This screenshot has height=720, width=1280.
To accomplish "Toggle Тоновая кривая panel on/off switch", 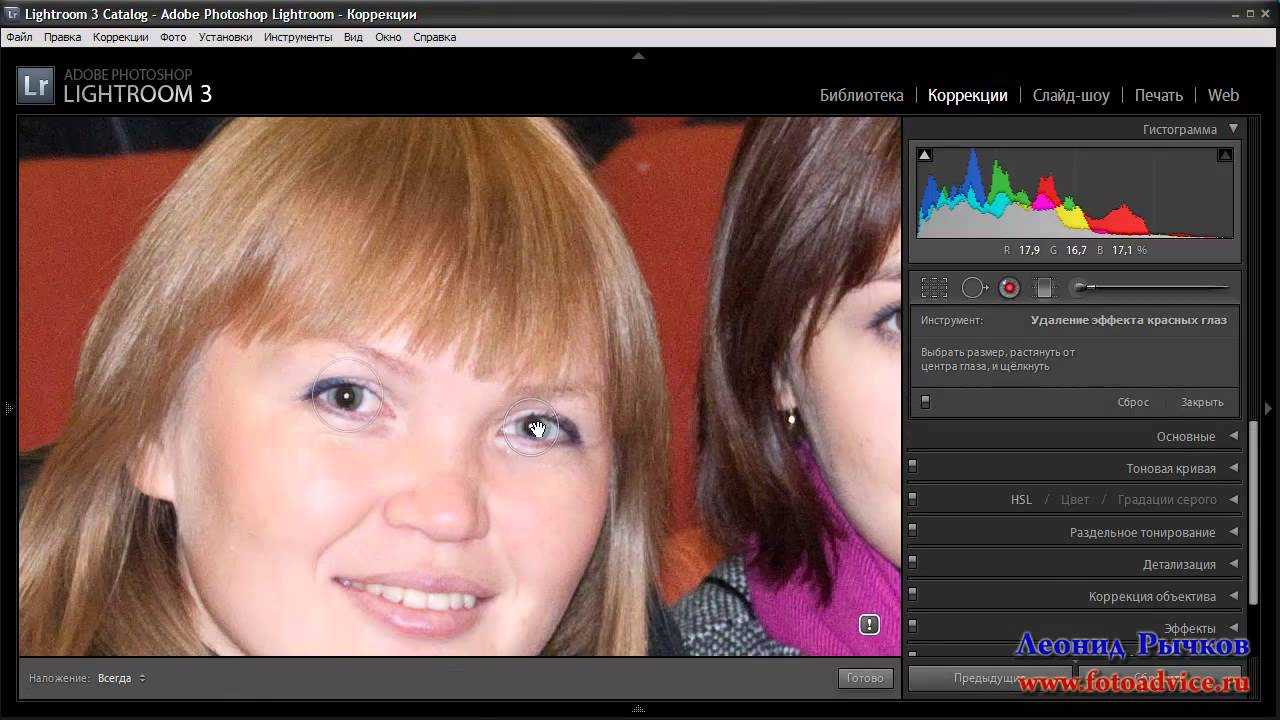I will [912, 467].
